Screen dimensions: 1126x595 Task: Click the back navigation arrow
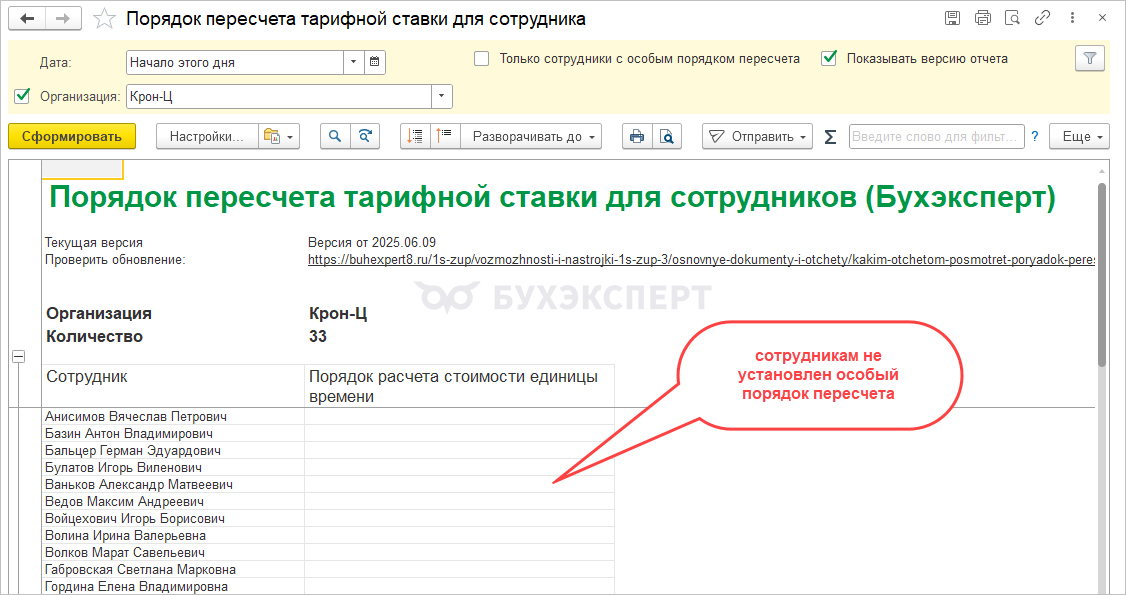(x=27, y=19)
